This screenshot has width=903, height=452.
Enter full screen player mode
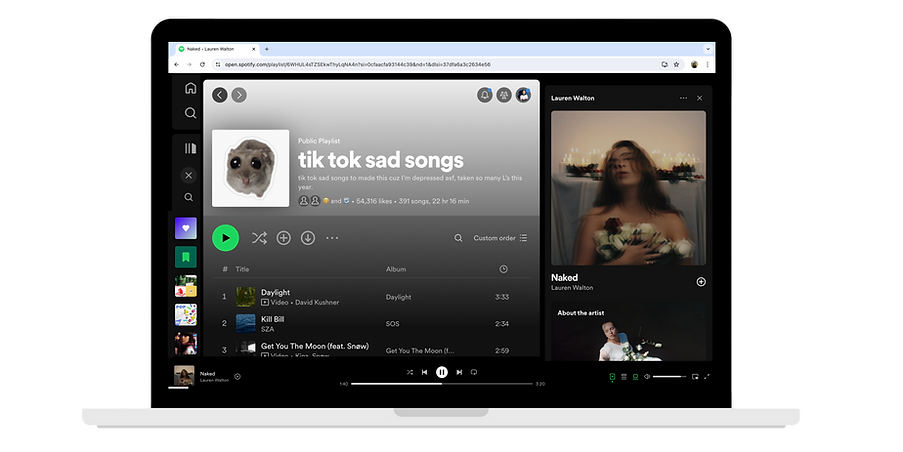coord(707,377)
